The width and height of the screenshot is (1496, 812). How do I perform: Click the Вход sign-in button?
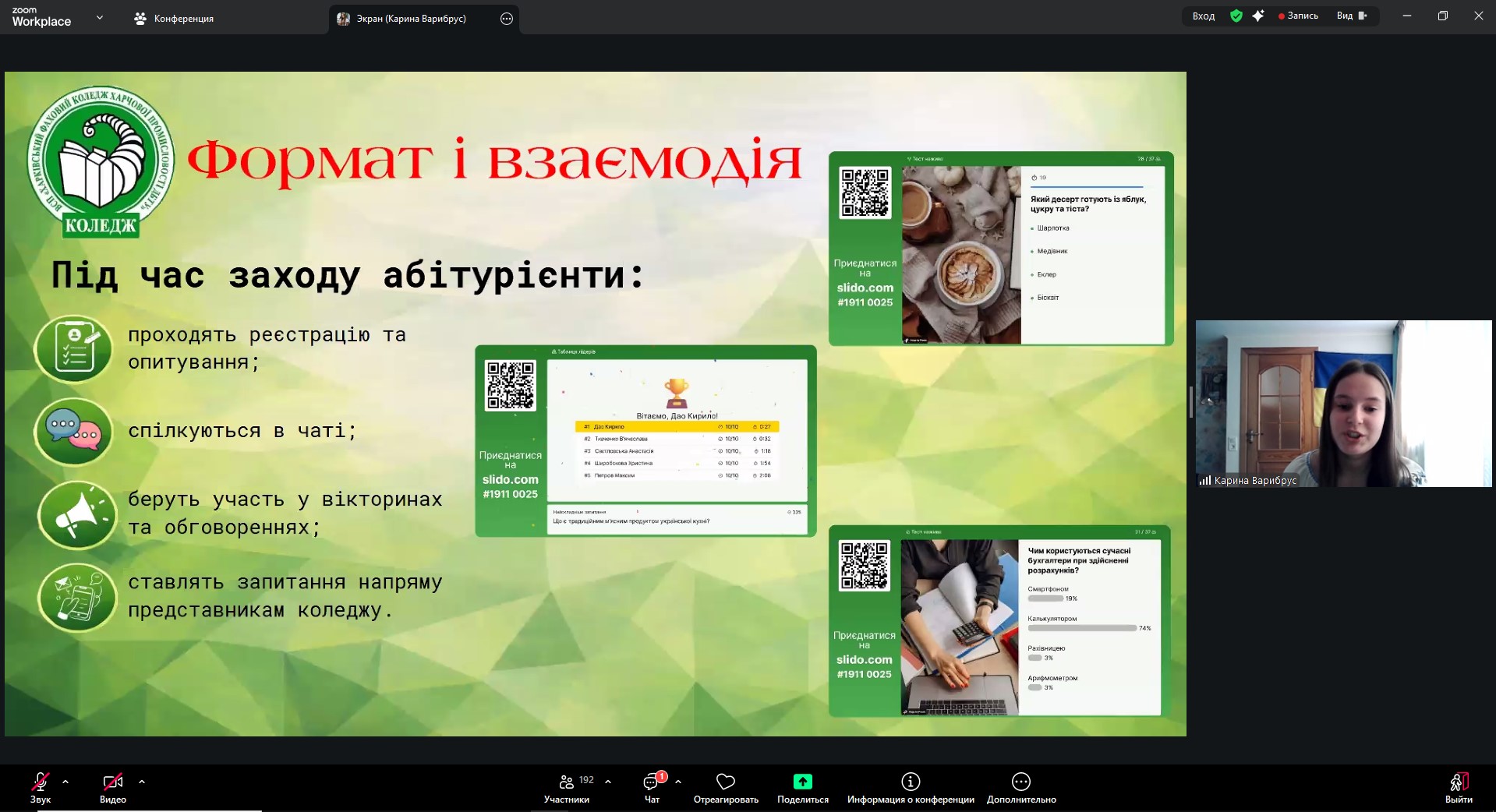point(1203,16)
